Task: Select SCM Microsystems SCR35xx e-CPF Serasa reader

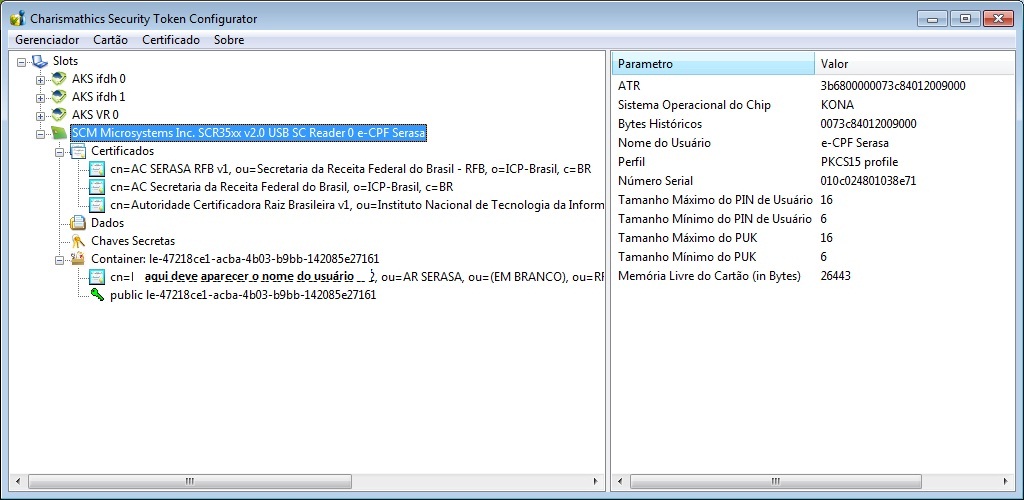Action: click(x=248, y=133)
